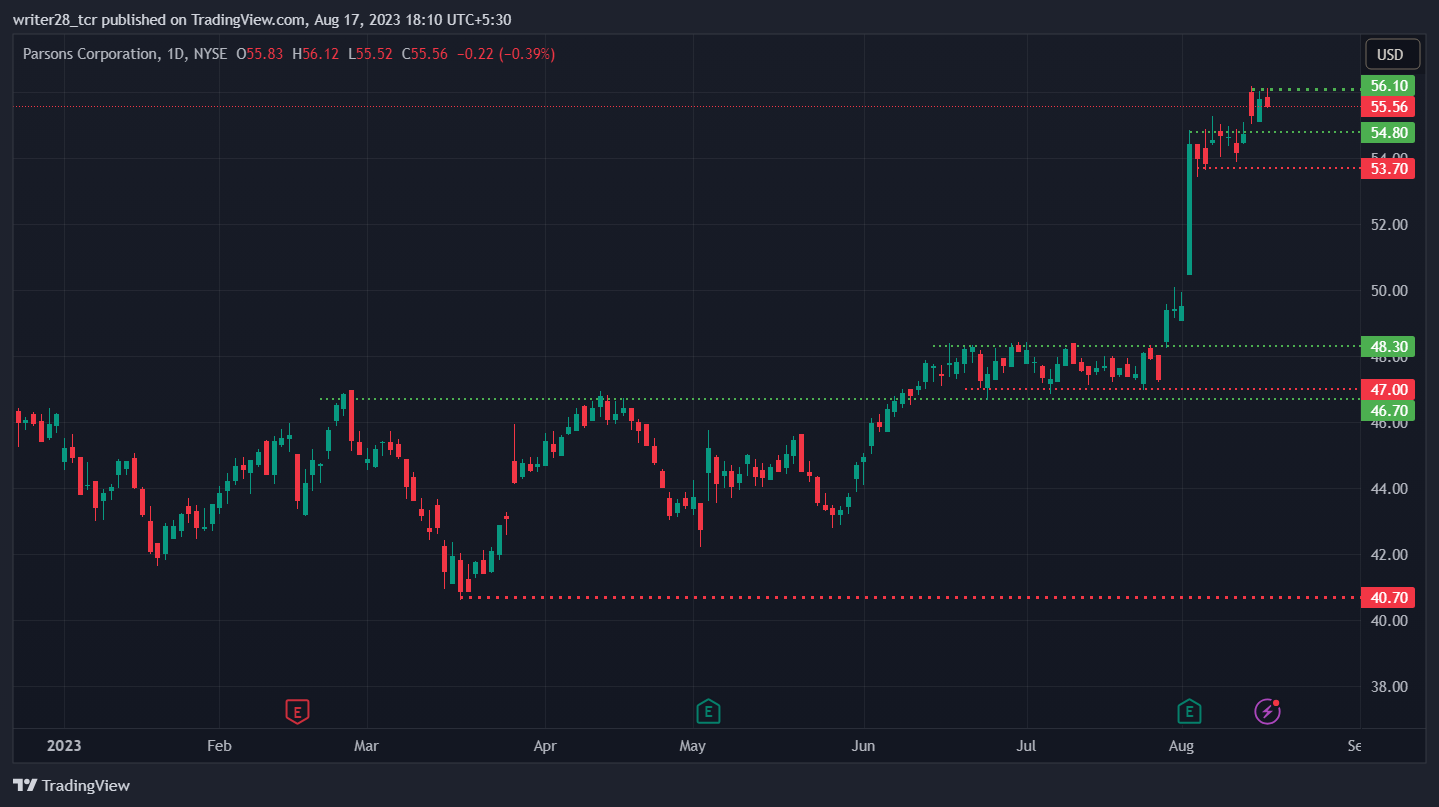Screen dimensions: 1439x807
Task: Click the 53.70 red price label
Action: [x=1389, y=169]
